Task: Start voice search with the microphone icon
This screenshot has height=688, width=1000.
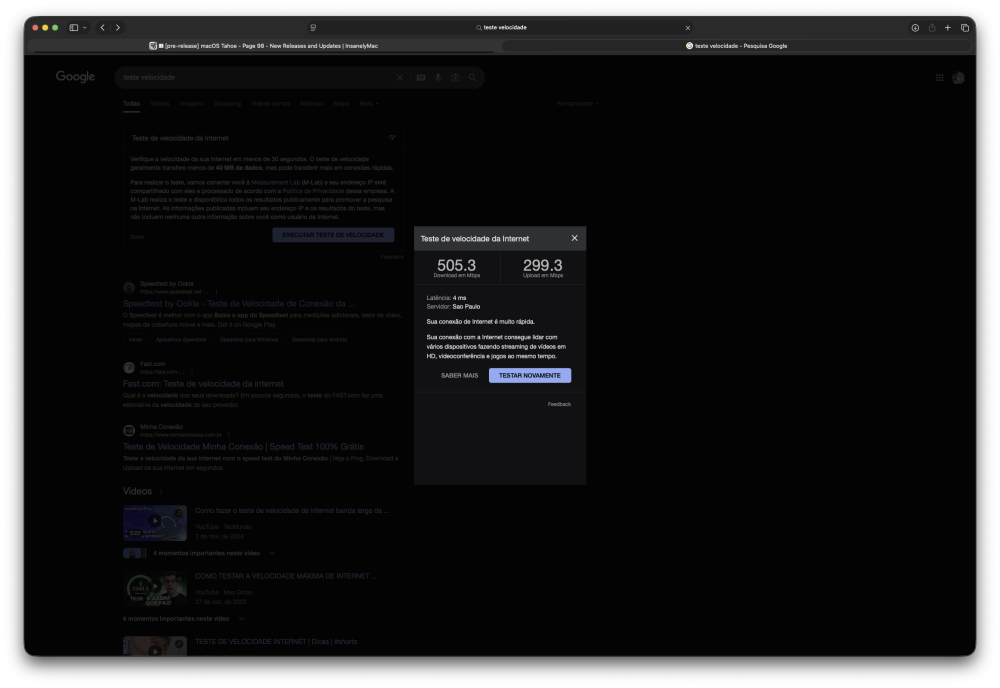Action: (x=438, y=77)
